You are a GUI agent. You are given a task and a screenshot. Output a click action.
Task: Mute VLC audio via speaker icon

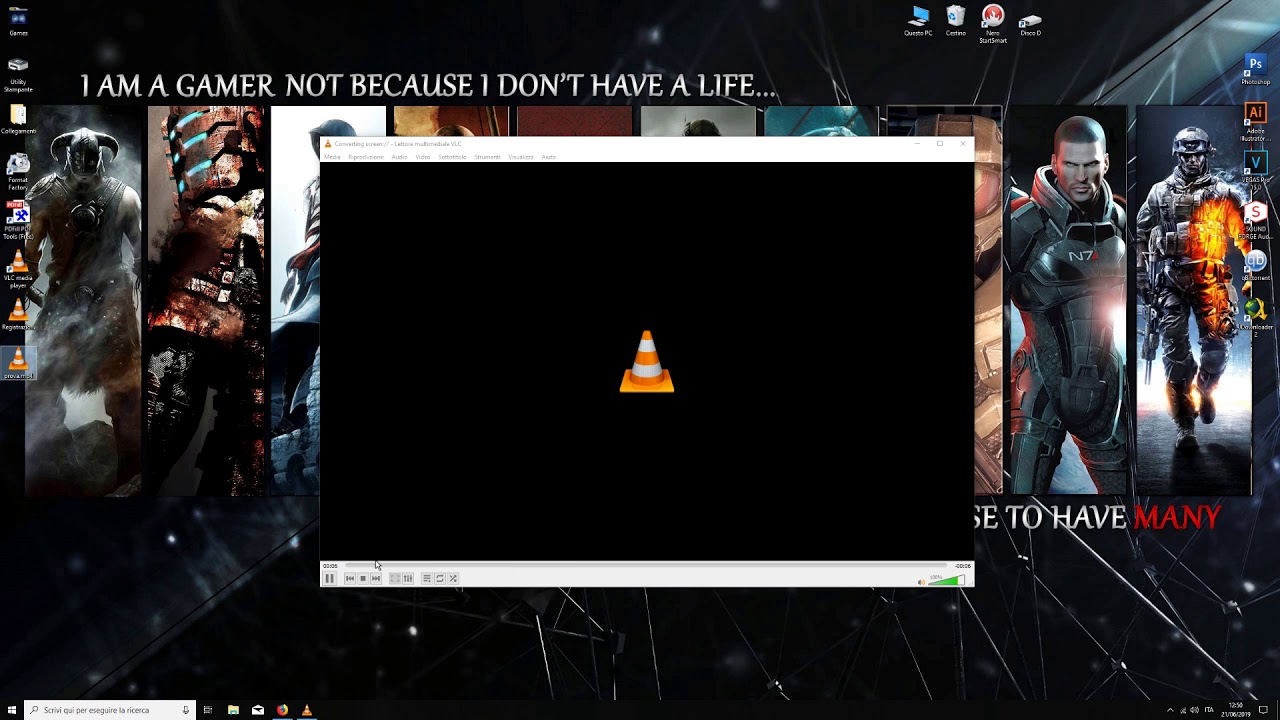(921, 581)
